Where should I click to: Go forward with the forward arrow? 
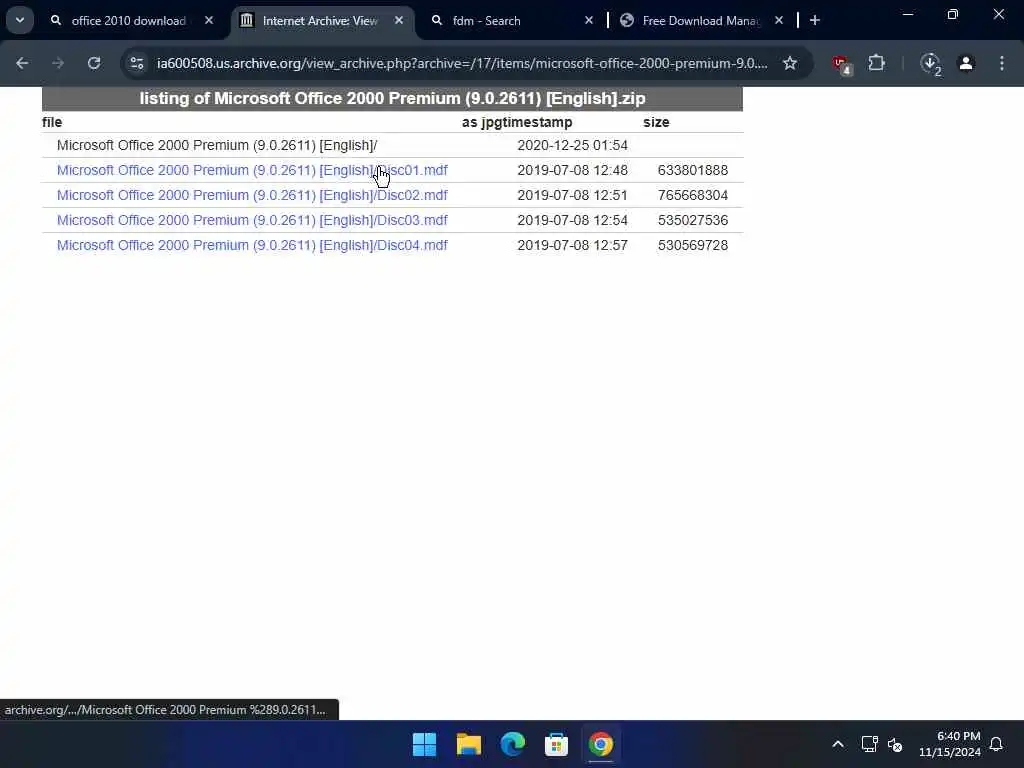[58, 63]
